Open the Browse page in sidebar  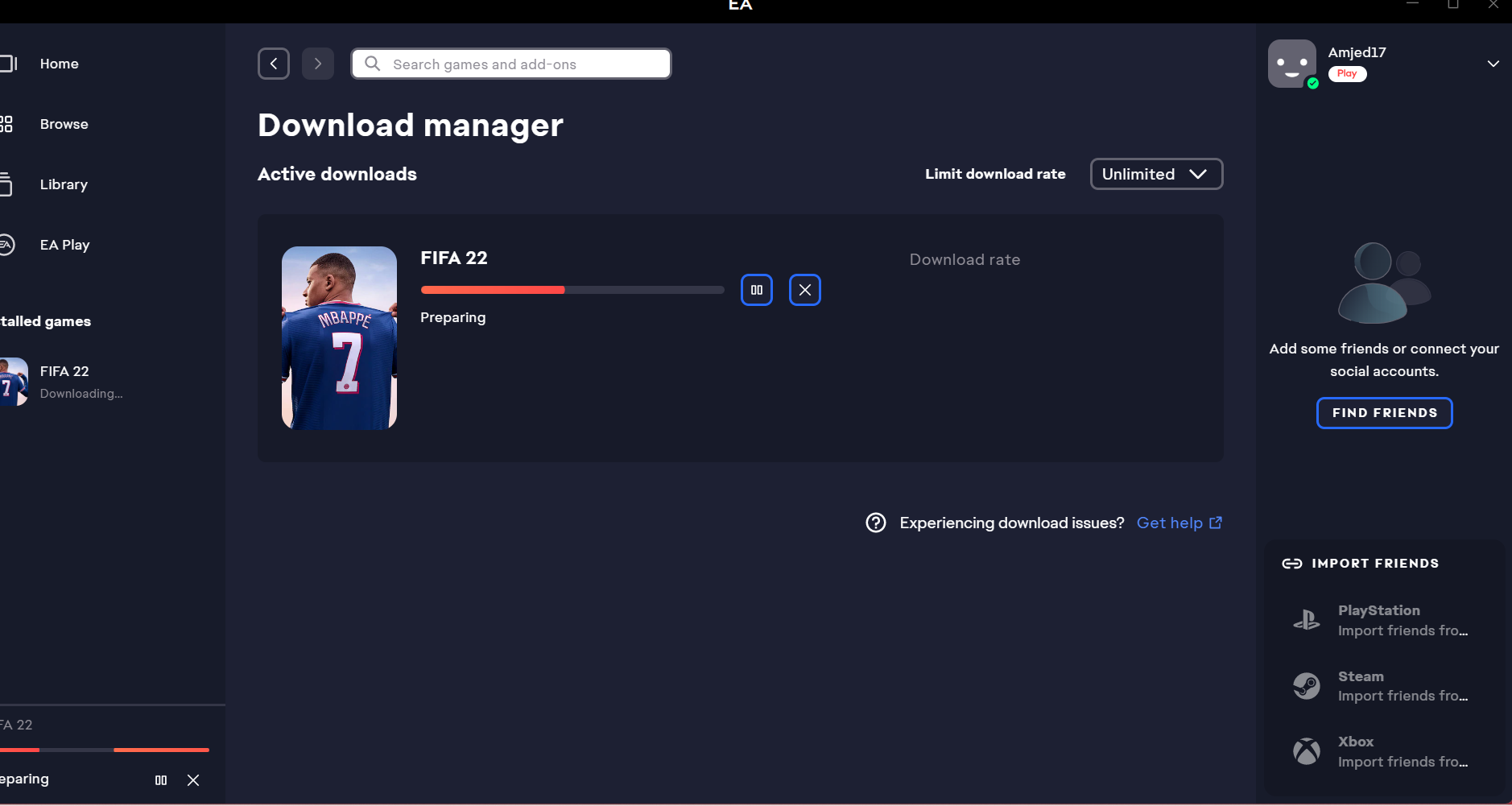pyautogui.click(x=64, y=124)
